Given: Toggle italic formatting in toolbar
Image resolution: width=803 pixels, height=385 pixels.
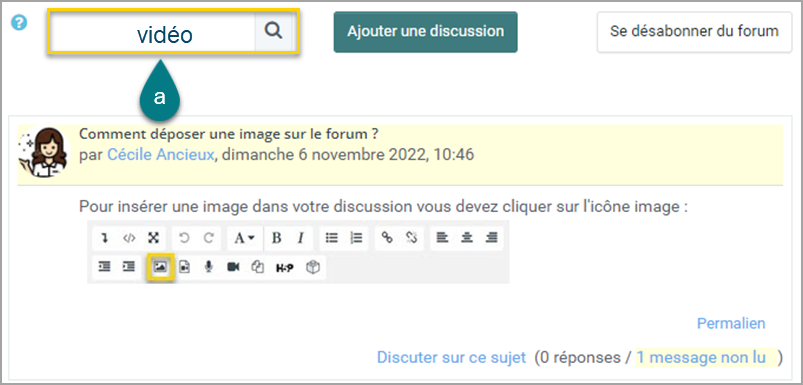Looking at the screenshot, I should [301, 238].
